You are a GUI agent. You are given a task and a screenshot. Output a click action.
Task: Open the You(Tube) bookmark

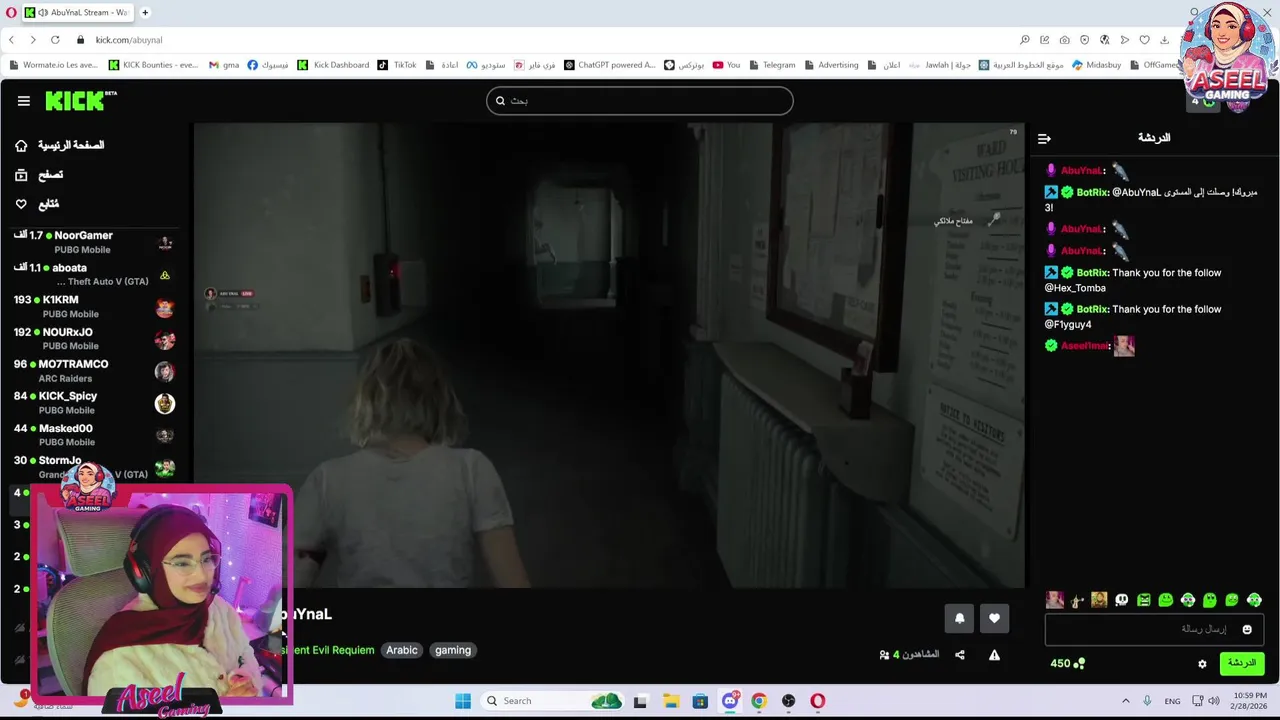726,65
